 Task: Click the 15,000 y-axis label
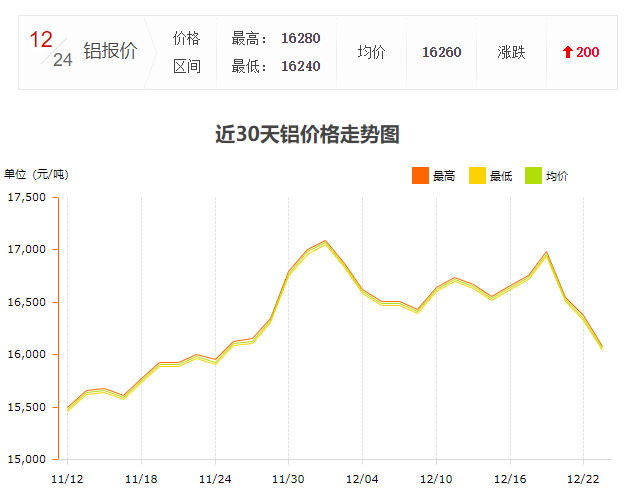coord(27,459)
